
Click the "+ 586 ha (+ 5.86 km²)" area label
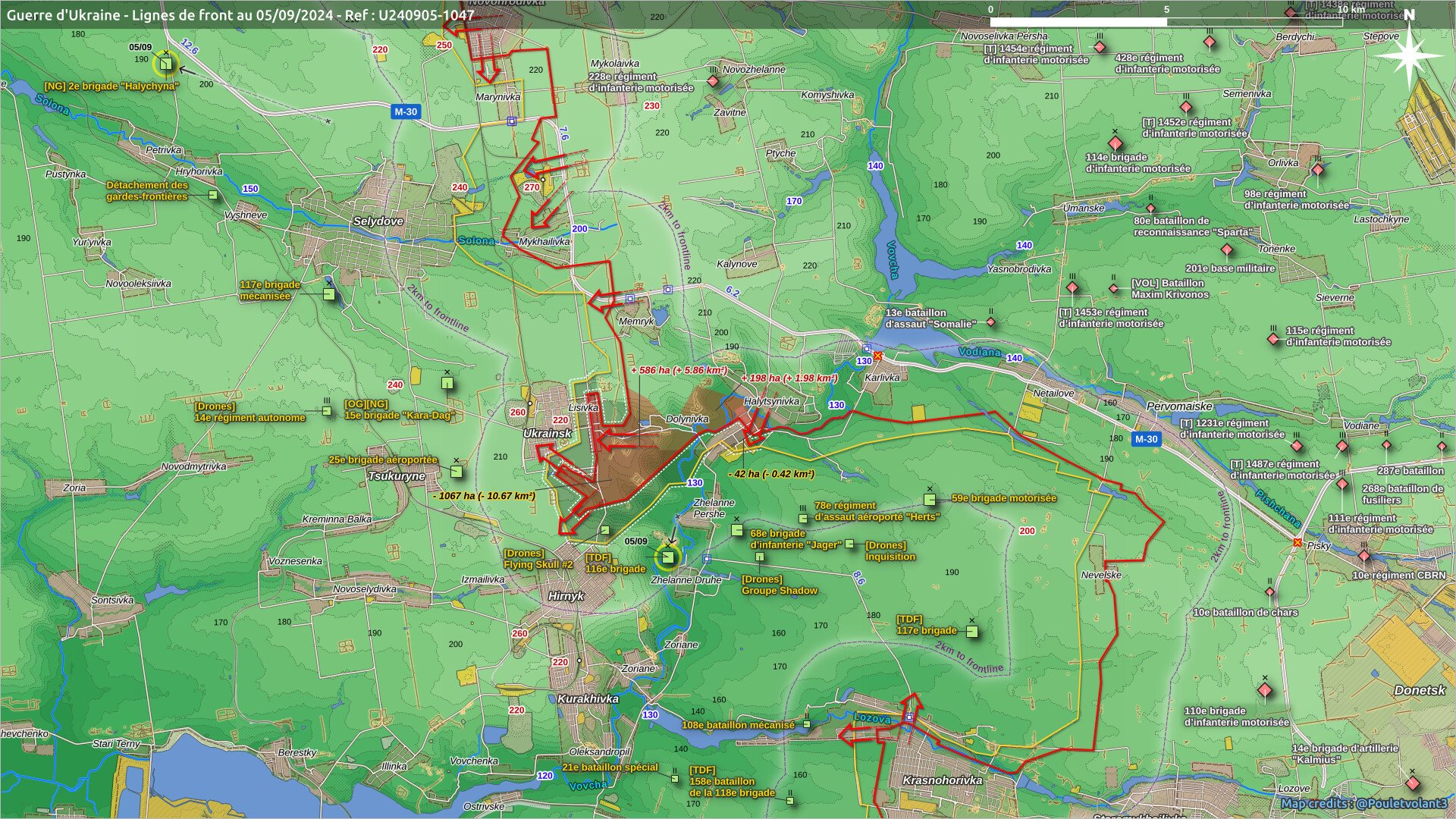click(679, 371)
